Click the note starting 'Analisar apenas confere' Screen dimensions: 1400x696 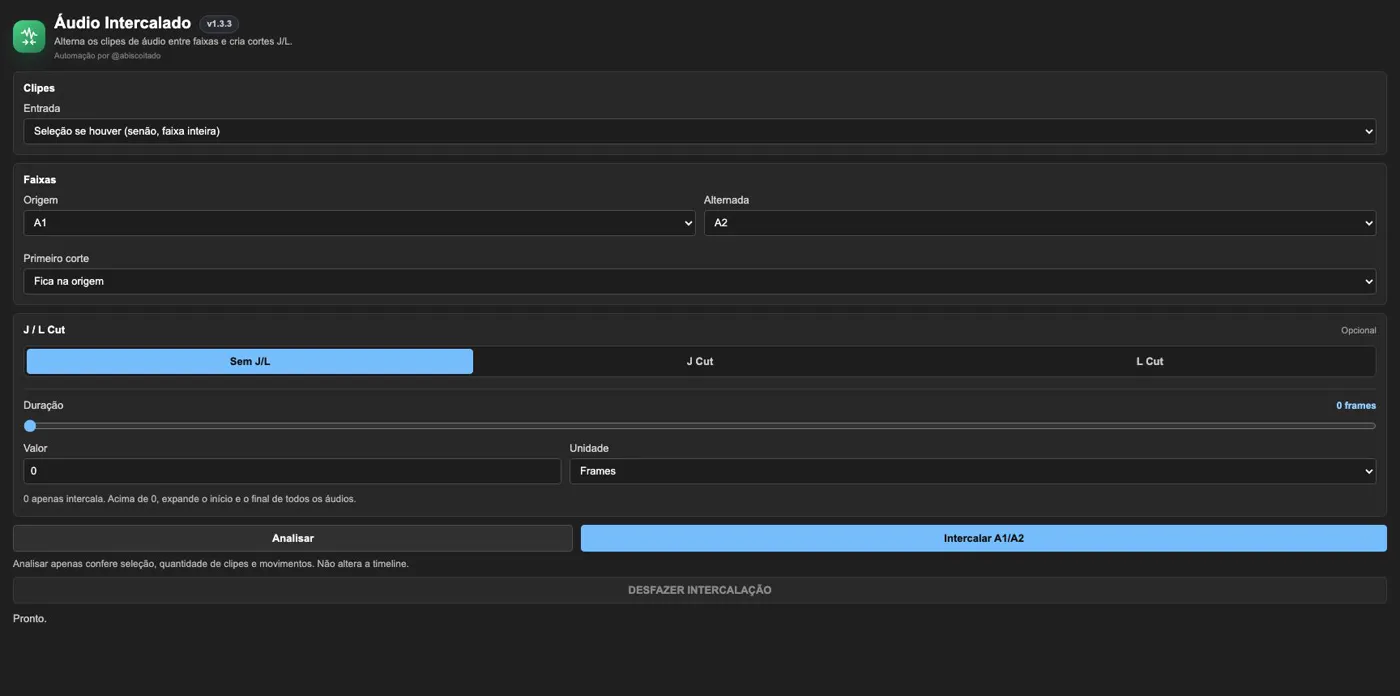[x=211, y=564]
